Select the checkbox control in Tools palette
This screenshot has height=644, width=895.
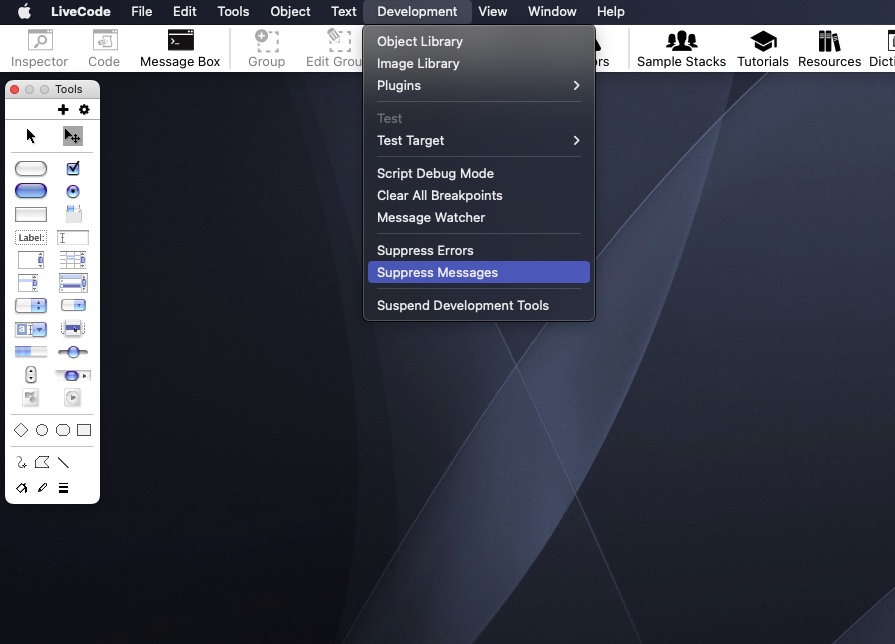click(x=73, y=169)
